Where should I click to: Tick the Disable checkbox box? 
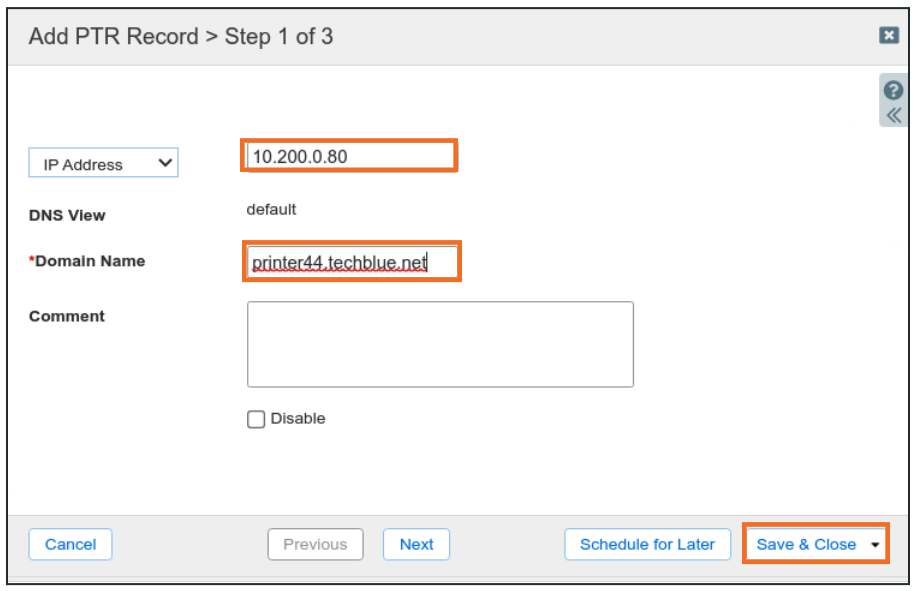[x=256, y=419]
